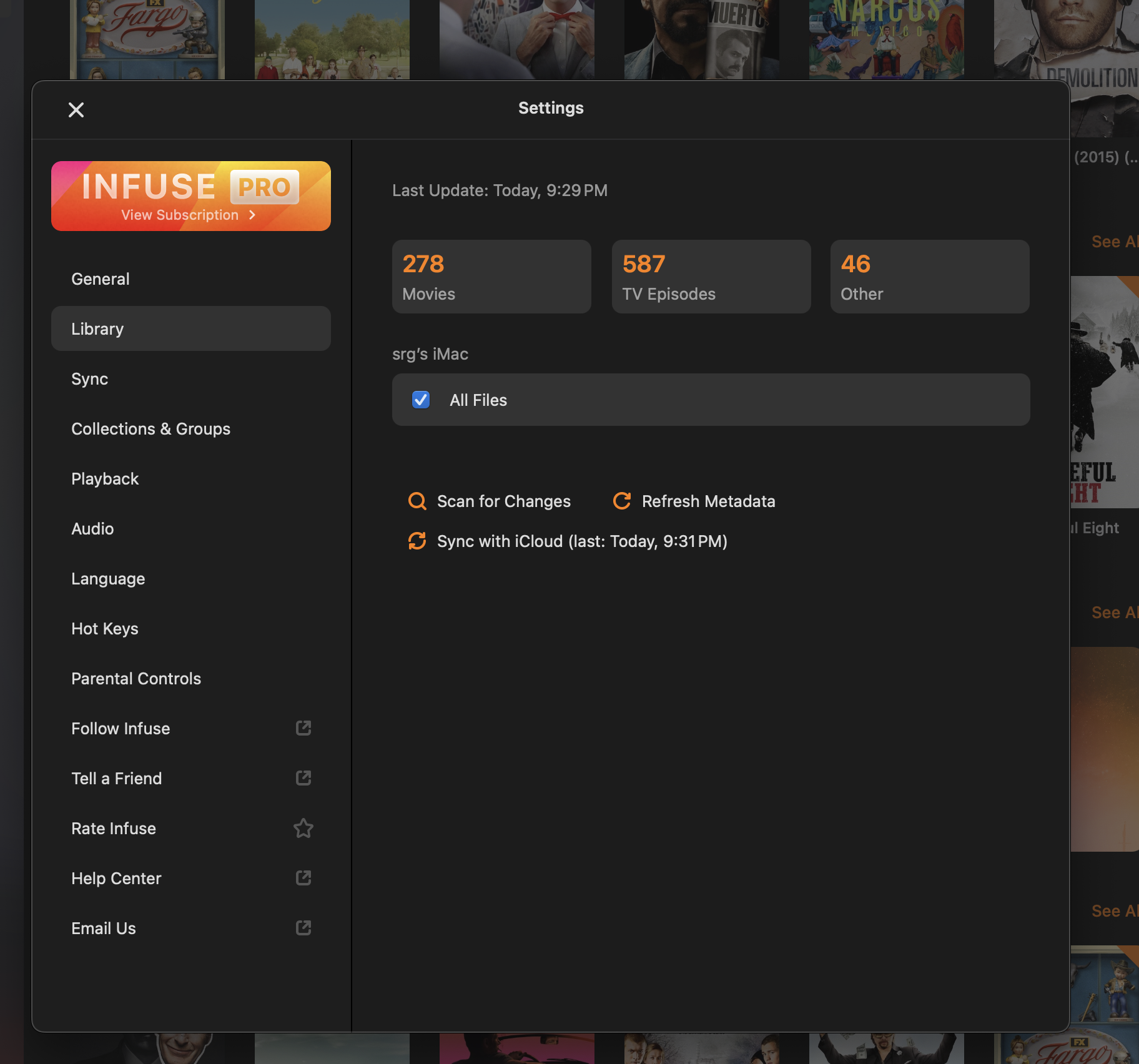Click the 46 Other stat card
This screenshot has width=1139, height=1064.
click(x=930, y=277)
